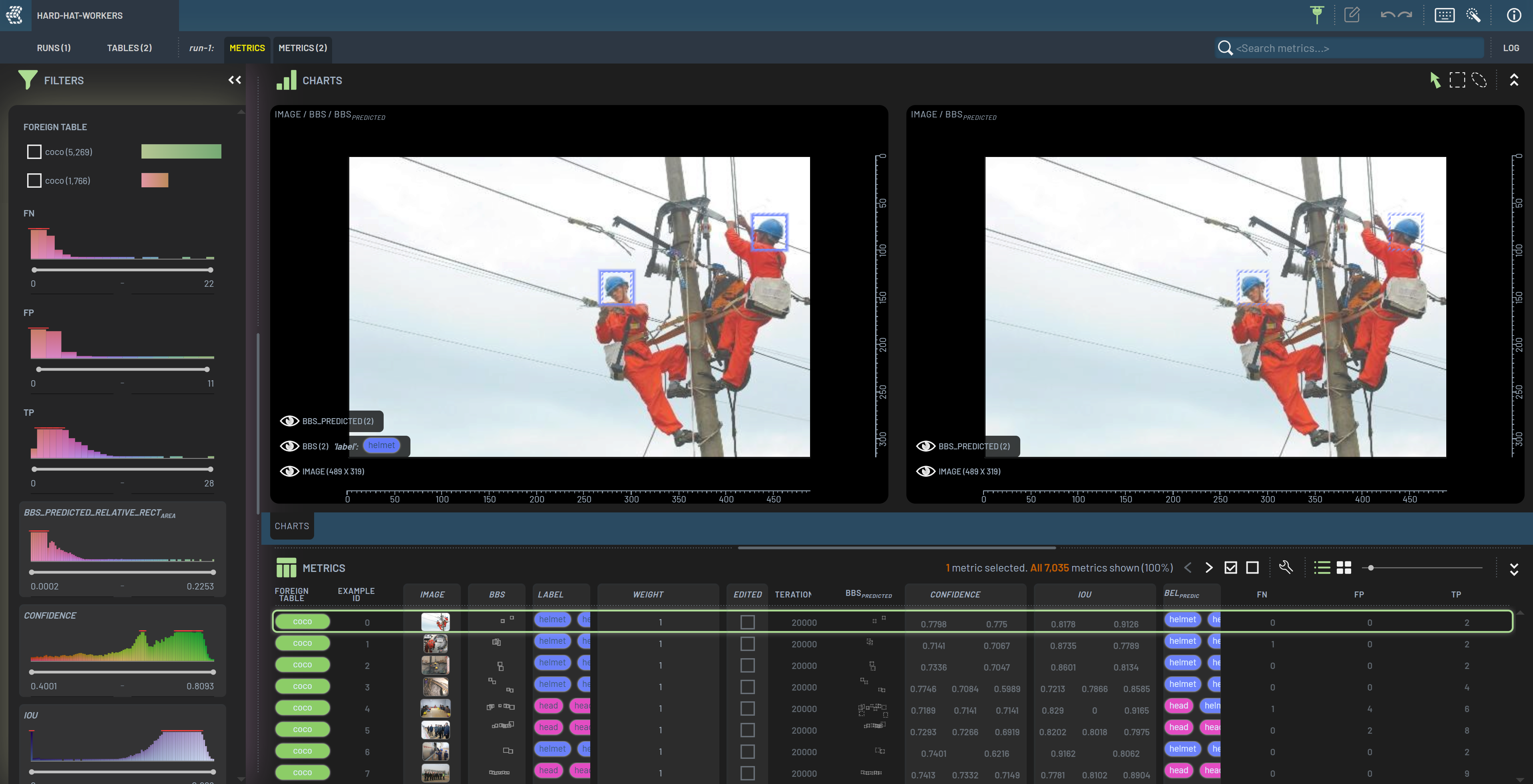Open the TABLES (2) tab
Screen dimensions: 1533x784
(x=129, y=48)
